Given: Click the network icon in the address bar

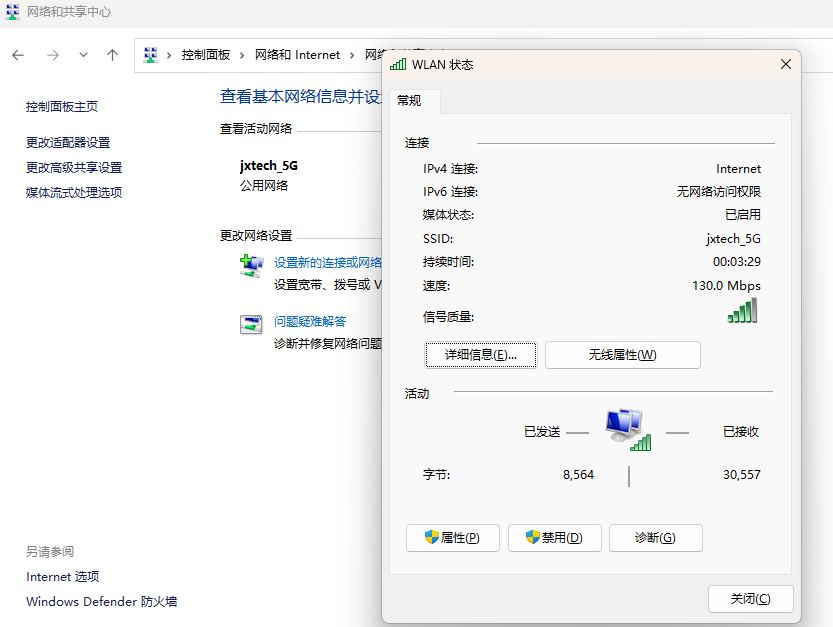Looking at the screenshot, I should pos(152,55).
